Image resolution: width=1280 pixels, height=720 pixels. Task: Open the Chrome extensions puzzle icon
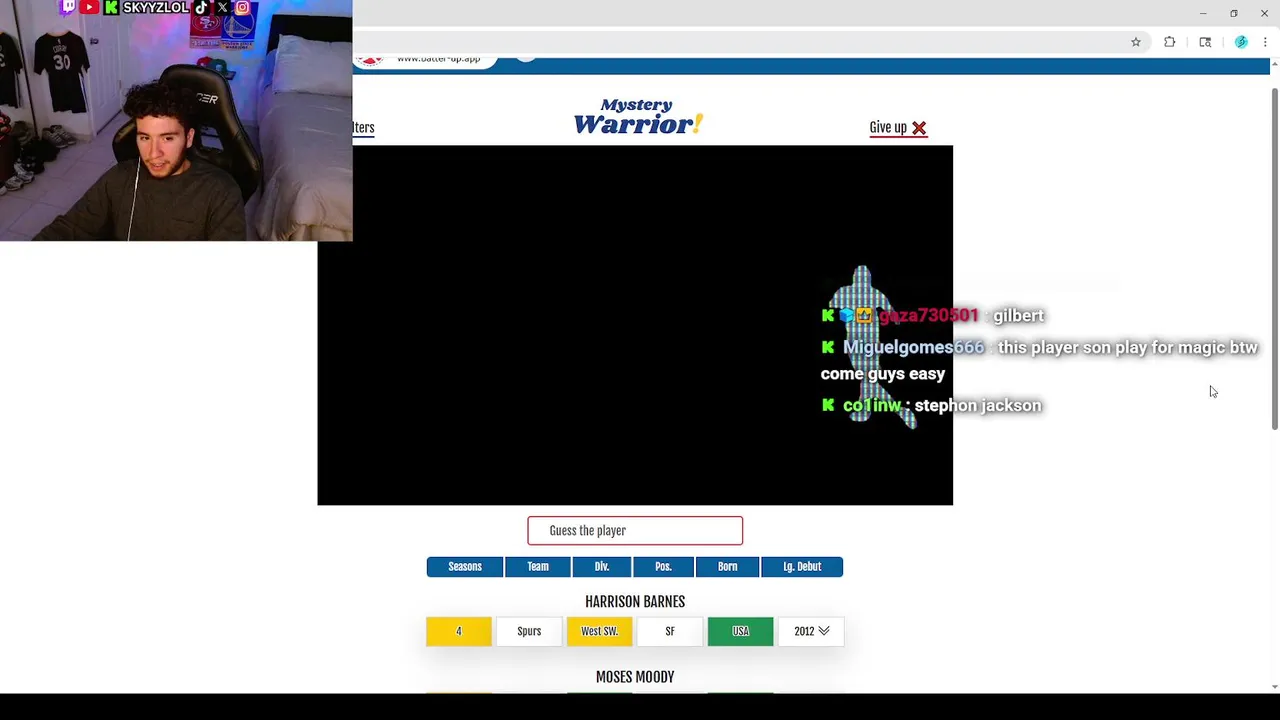1169,42
